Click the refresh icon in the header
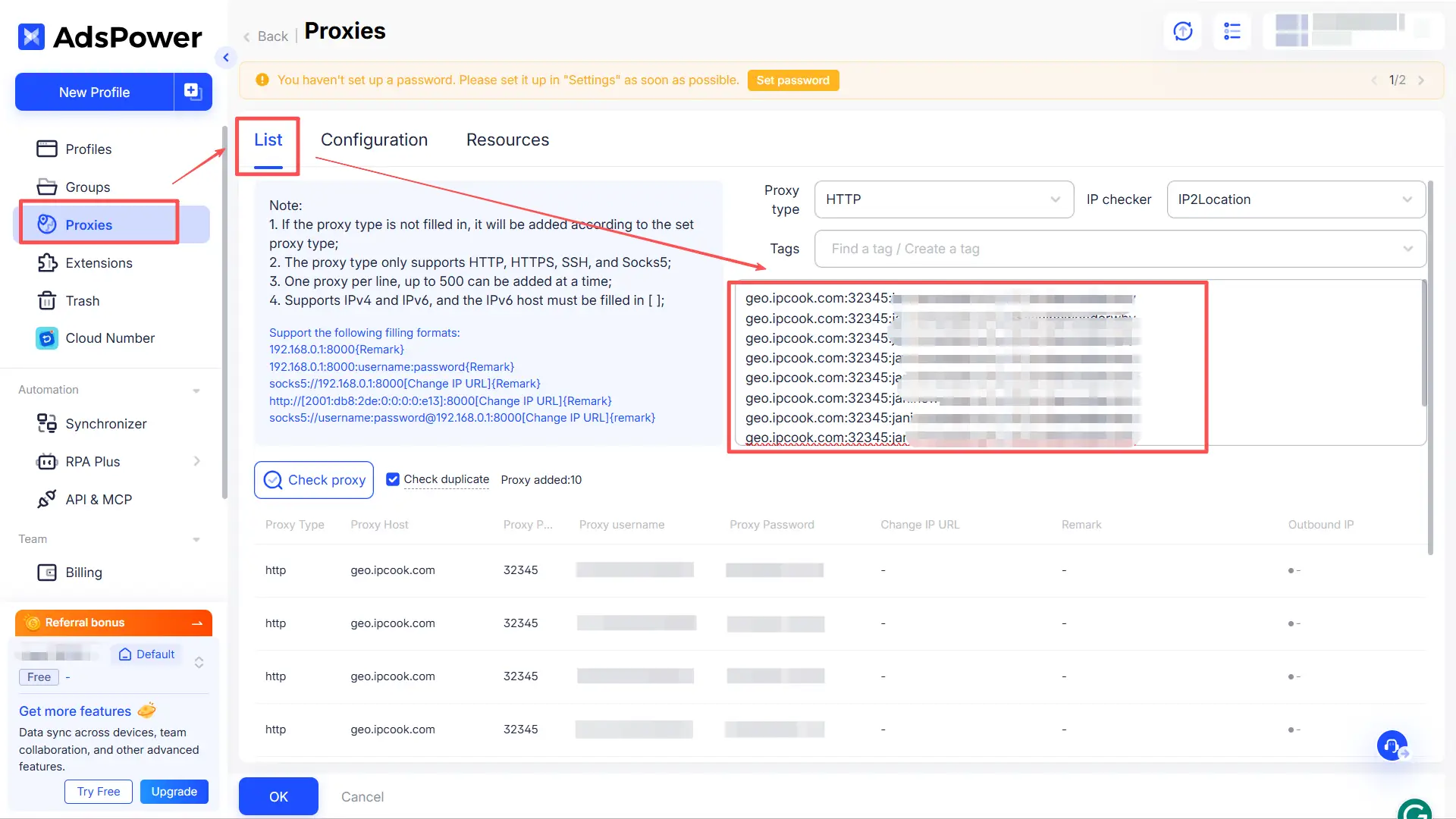Image resolution: width=1456 pixels, height=819 pixels. coord(1182,31)
